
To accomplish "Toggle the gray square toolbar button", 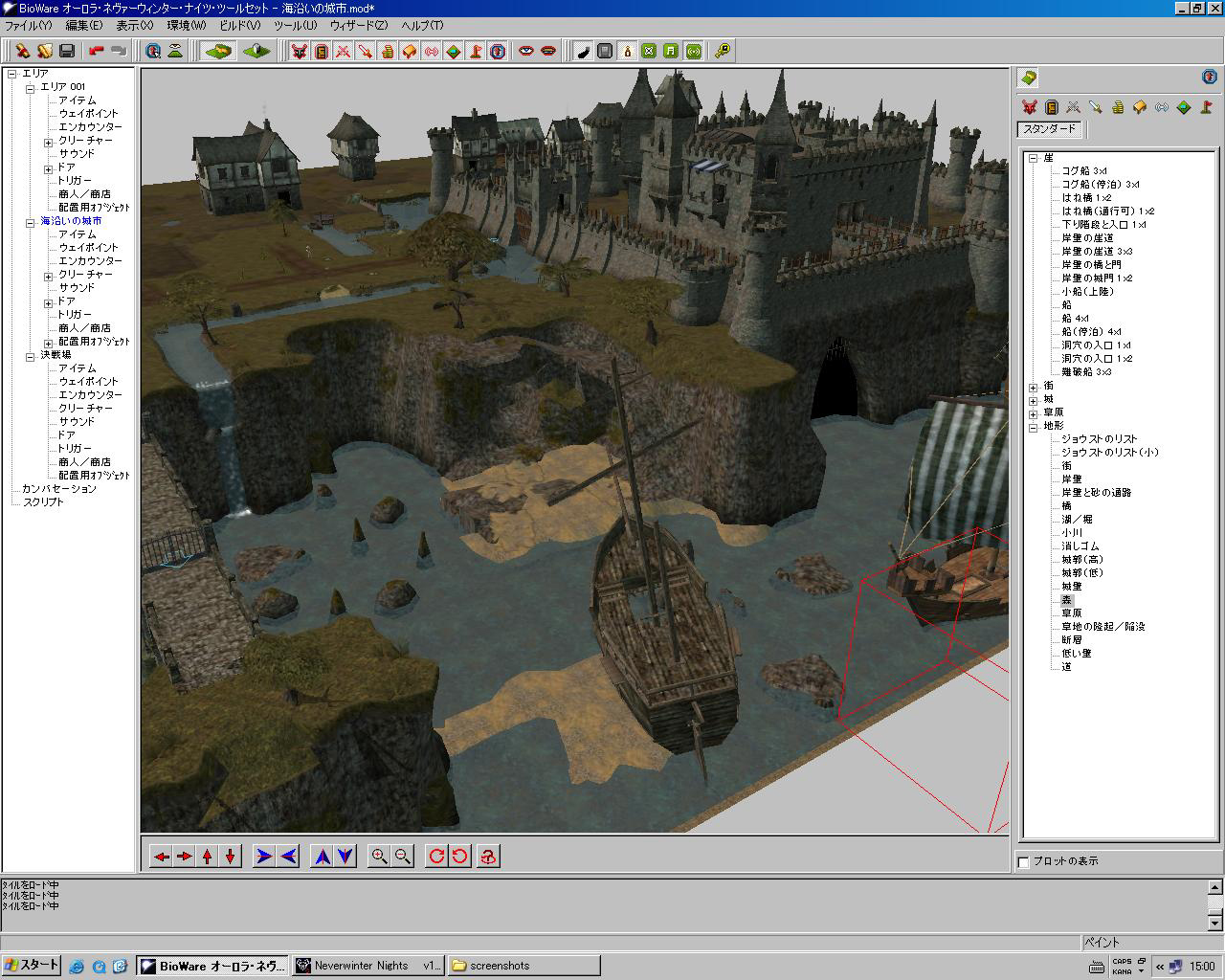I will pyautogui.click(x=605, y=51).
